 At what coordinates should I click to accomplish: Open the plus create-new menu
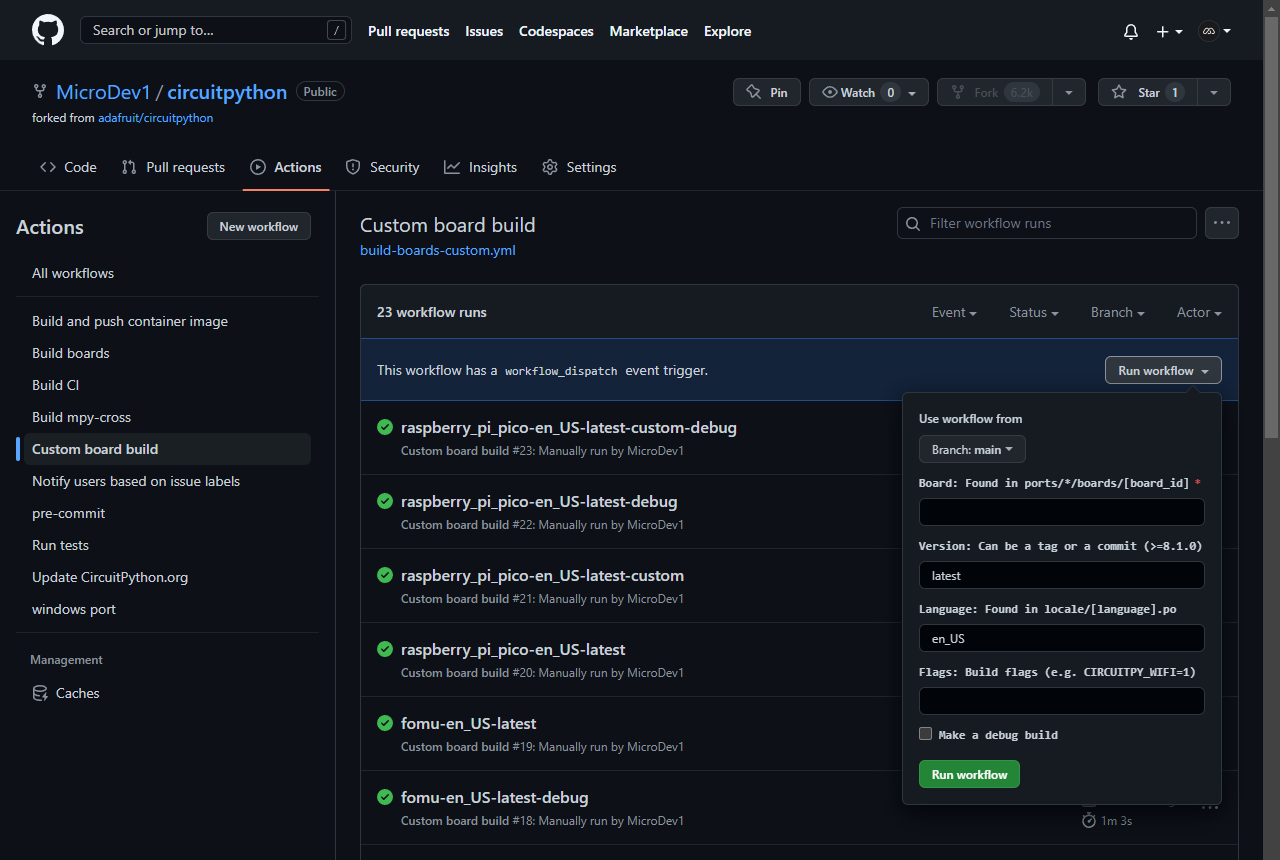tap(1169, 31)
